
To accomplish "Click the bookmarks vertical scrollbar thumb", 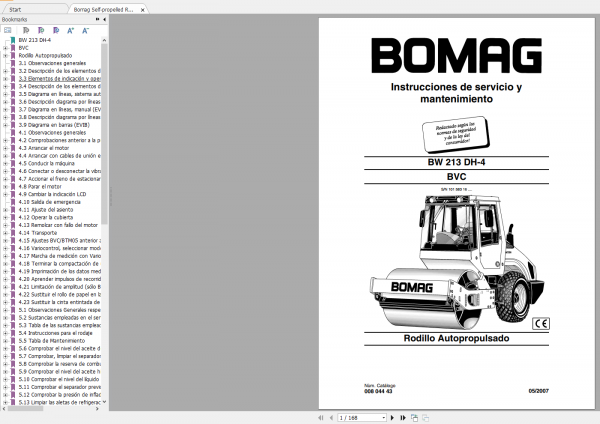I will pos(104,134).
